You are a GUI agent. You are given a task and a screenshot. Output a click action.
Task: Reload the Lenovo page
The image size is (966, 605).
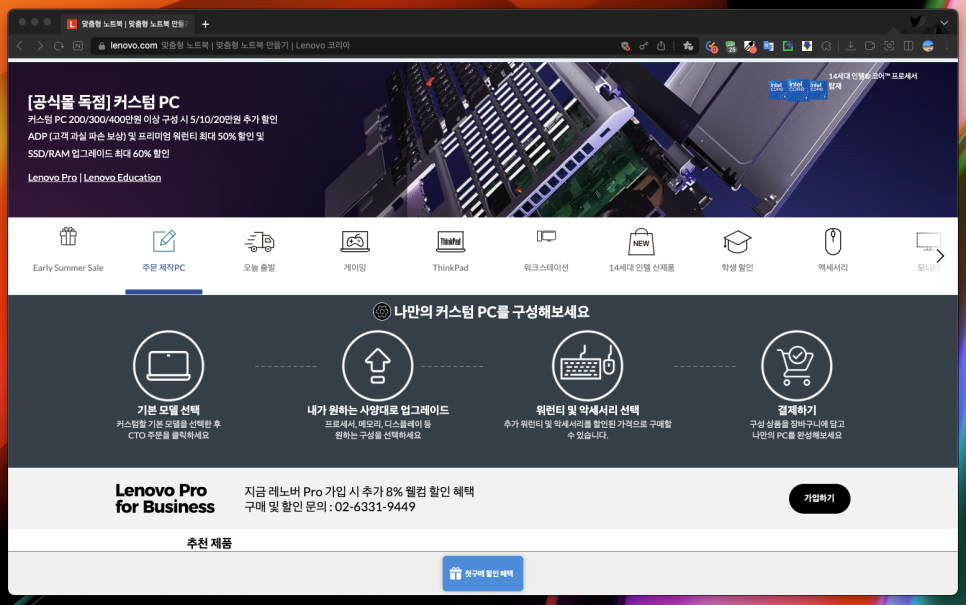(59, 46)
